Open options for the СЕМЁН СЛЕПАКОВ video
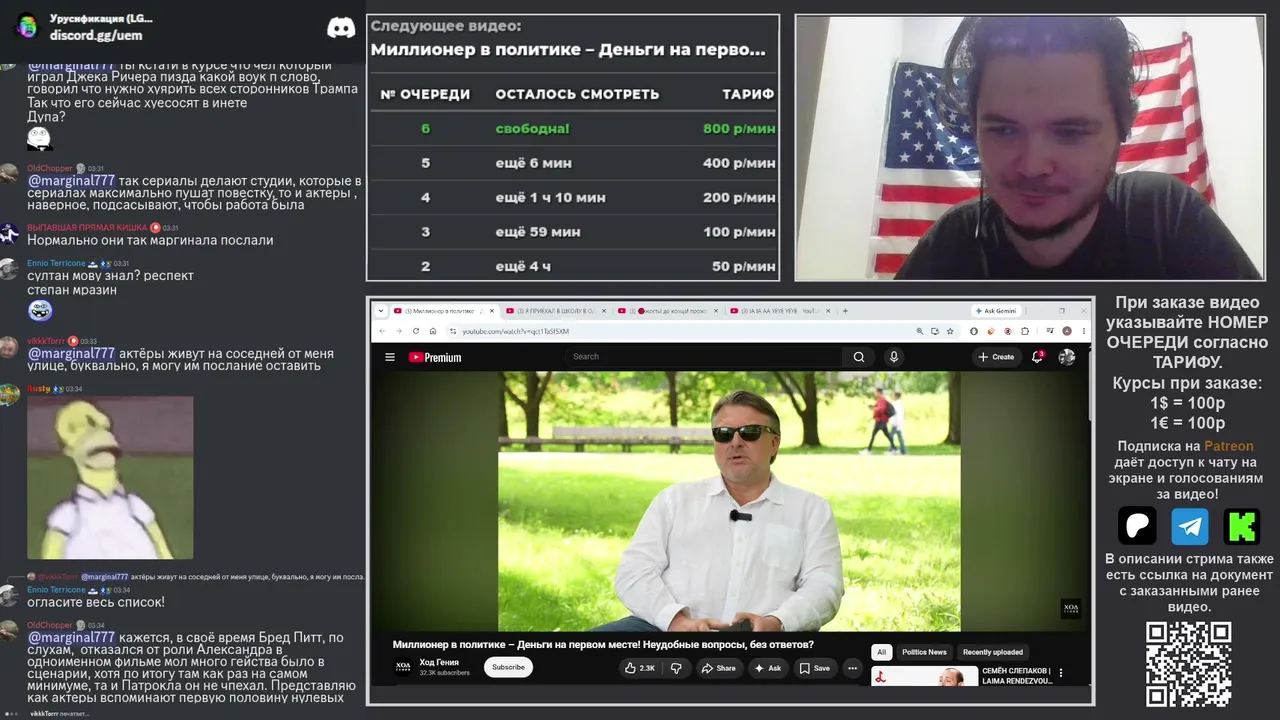The height and width of the screenshot is (720, 1280). pos(1061,674)
